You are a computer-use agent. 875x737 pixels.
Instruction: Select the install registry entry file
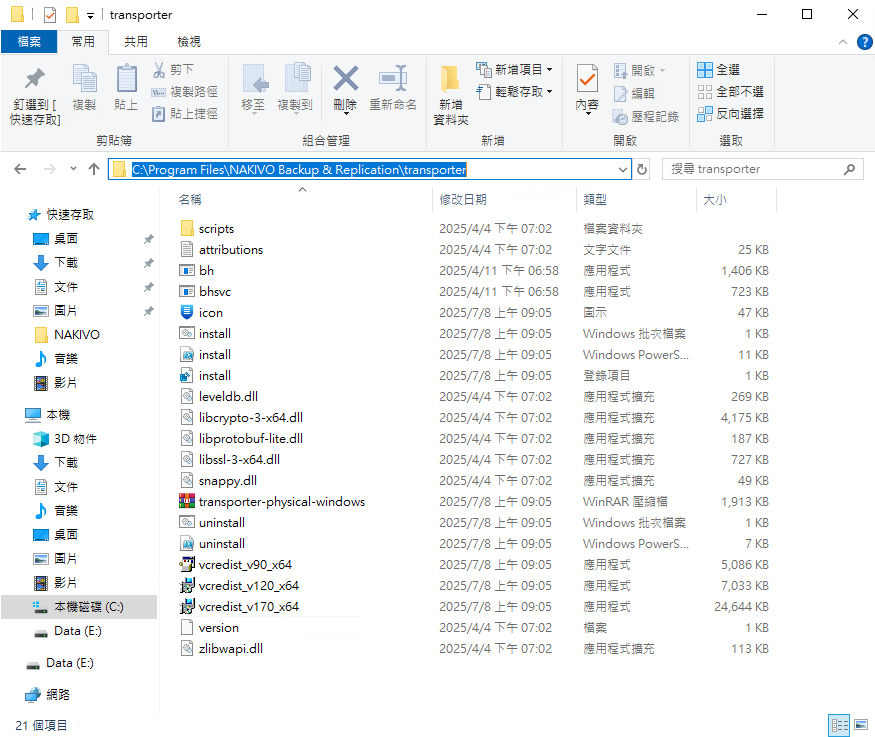214,376
